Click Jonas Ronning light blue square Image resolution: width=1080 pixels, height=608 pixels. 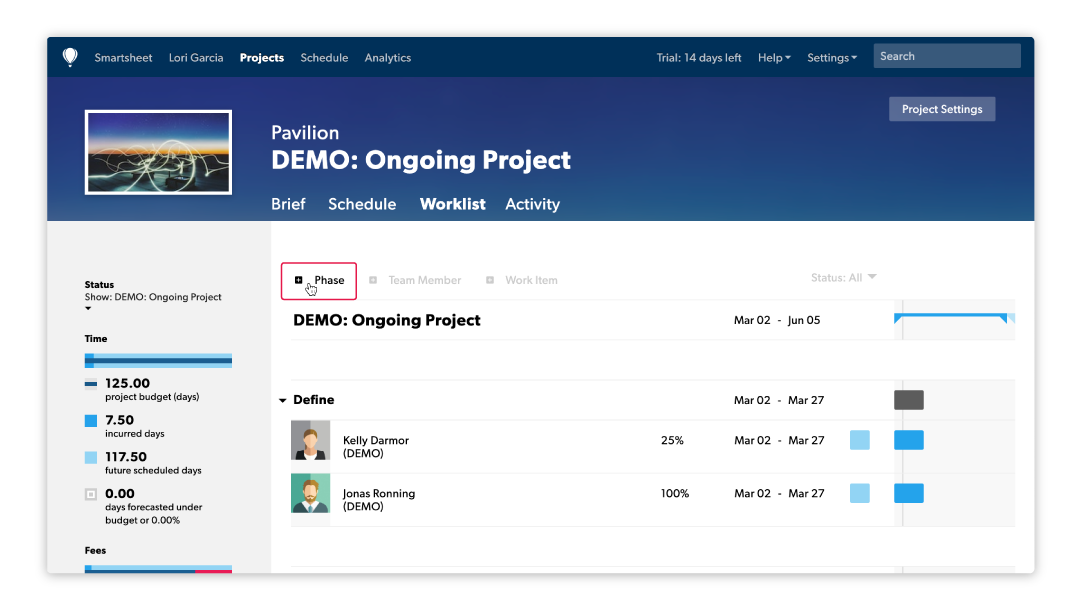tap(860, 493)
